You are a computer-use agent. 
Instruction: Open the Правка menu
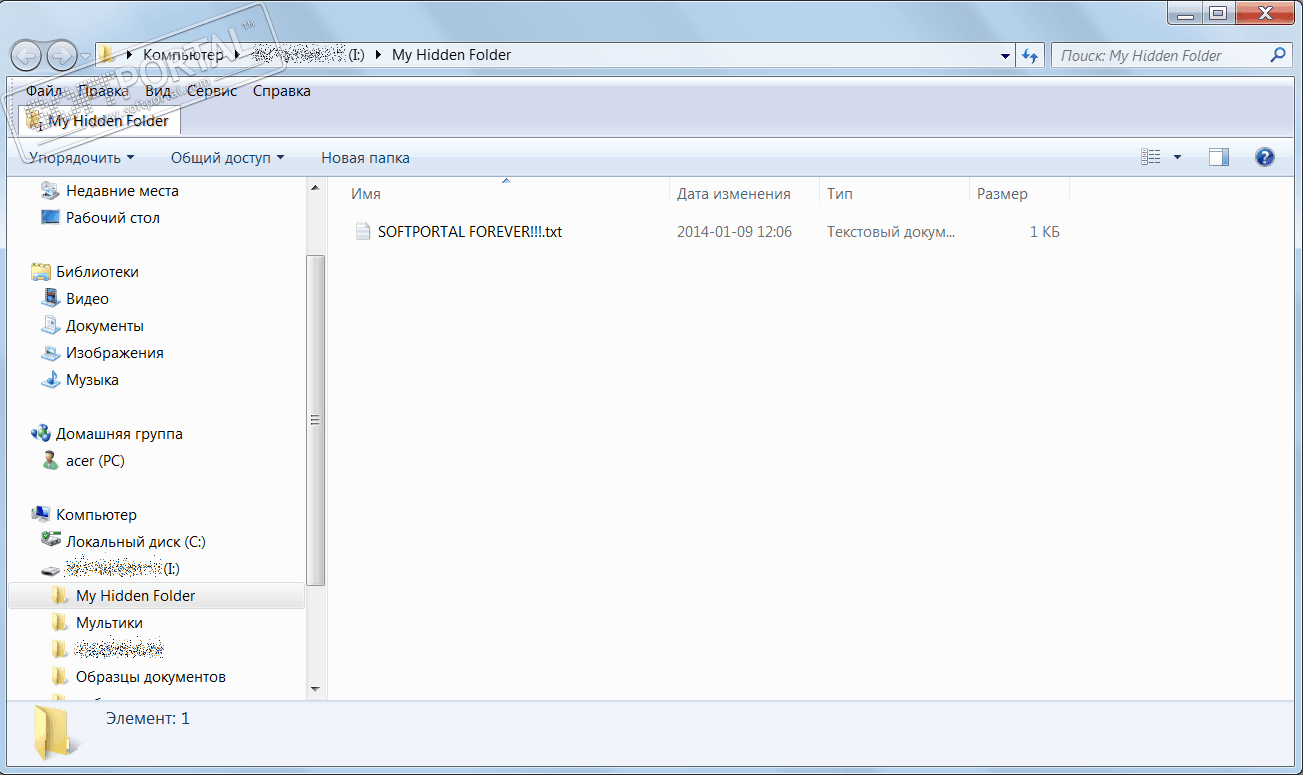click(103, 91)
